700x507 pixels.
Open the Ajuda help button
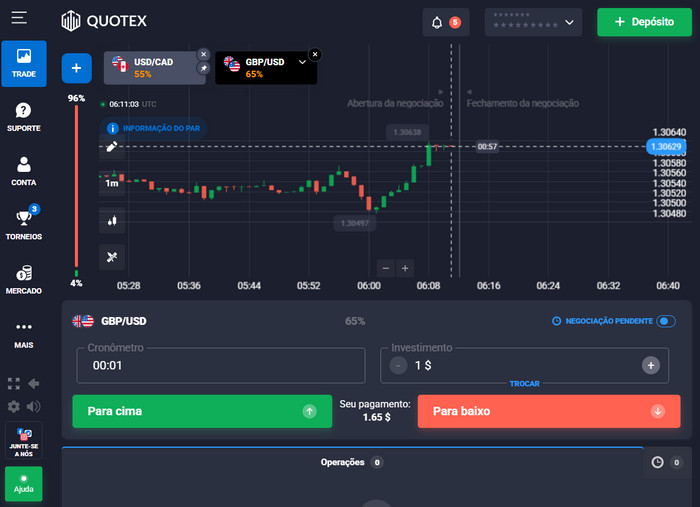[24, 484]
